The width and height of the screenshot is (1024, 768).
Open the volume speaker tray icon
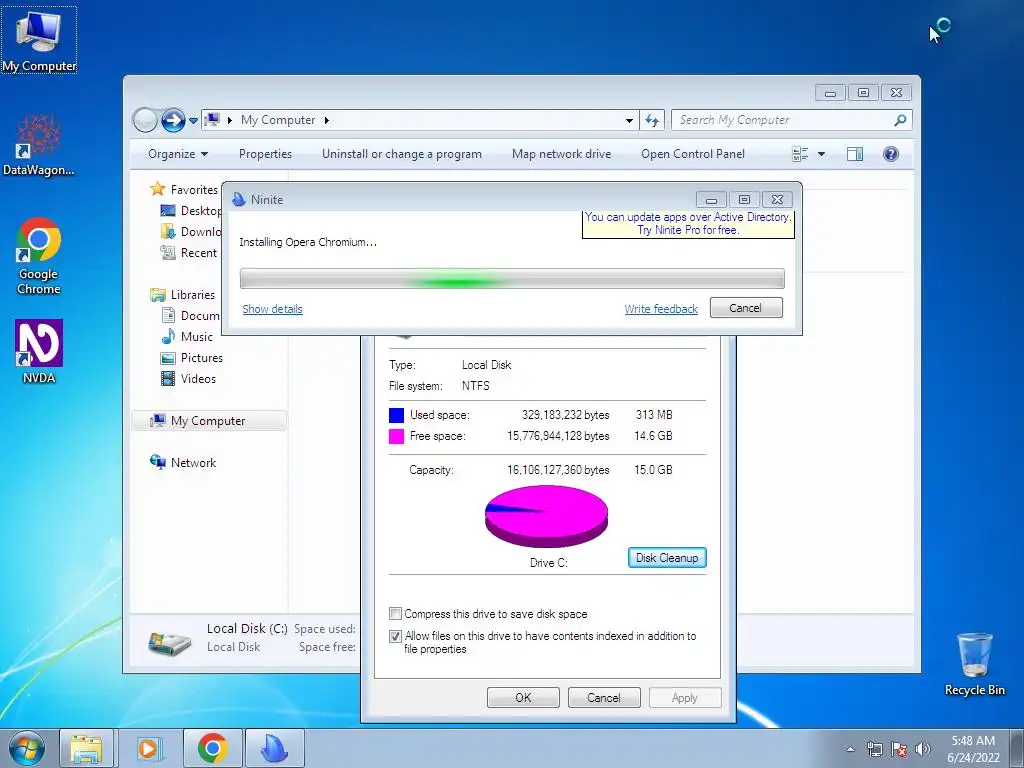point(923,749)
